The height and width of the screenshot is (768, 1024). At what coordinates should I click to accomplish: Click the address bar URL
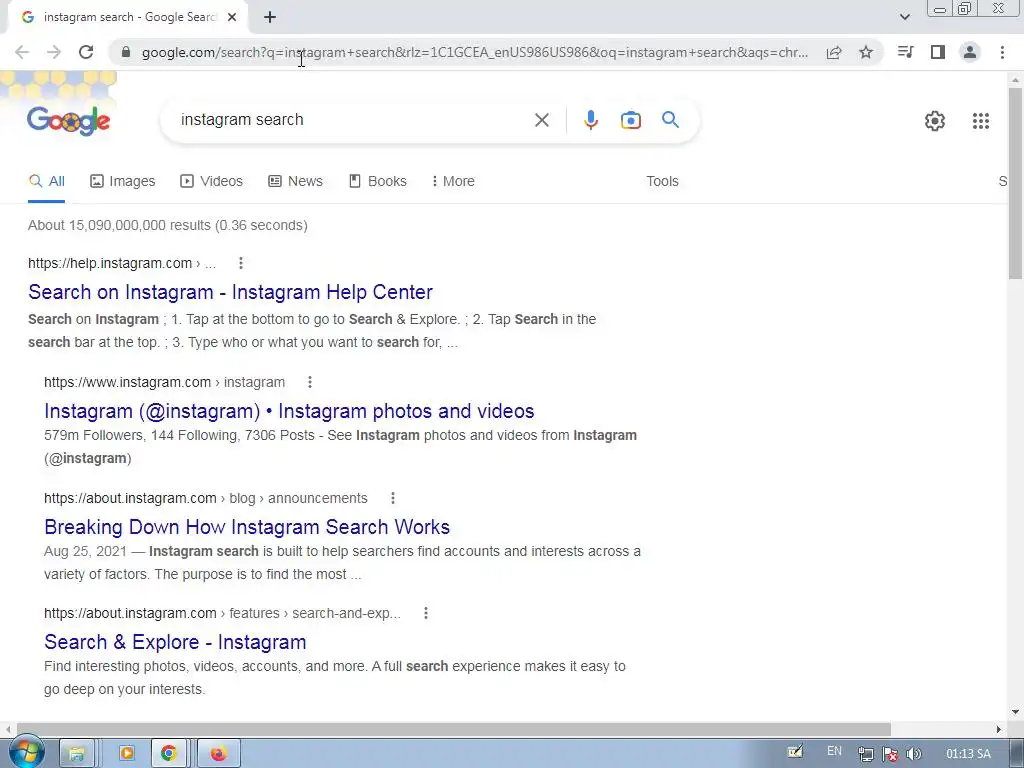[475, 52]
